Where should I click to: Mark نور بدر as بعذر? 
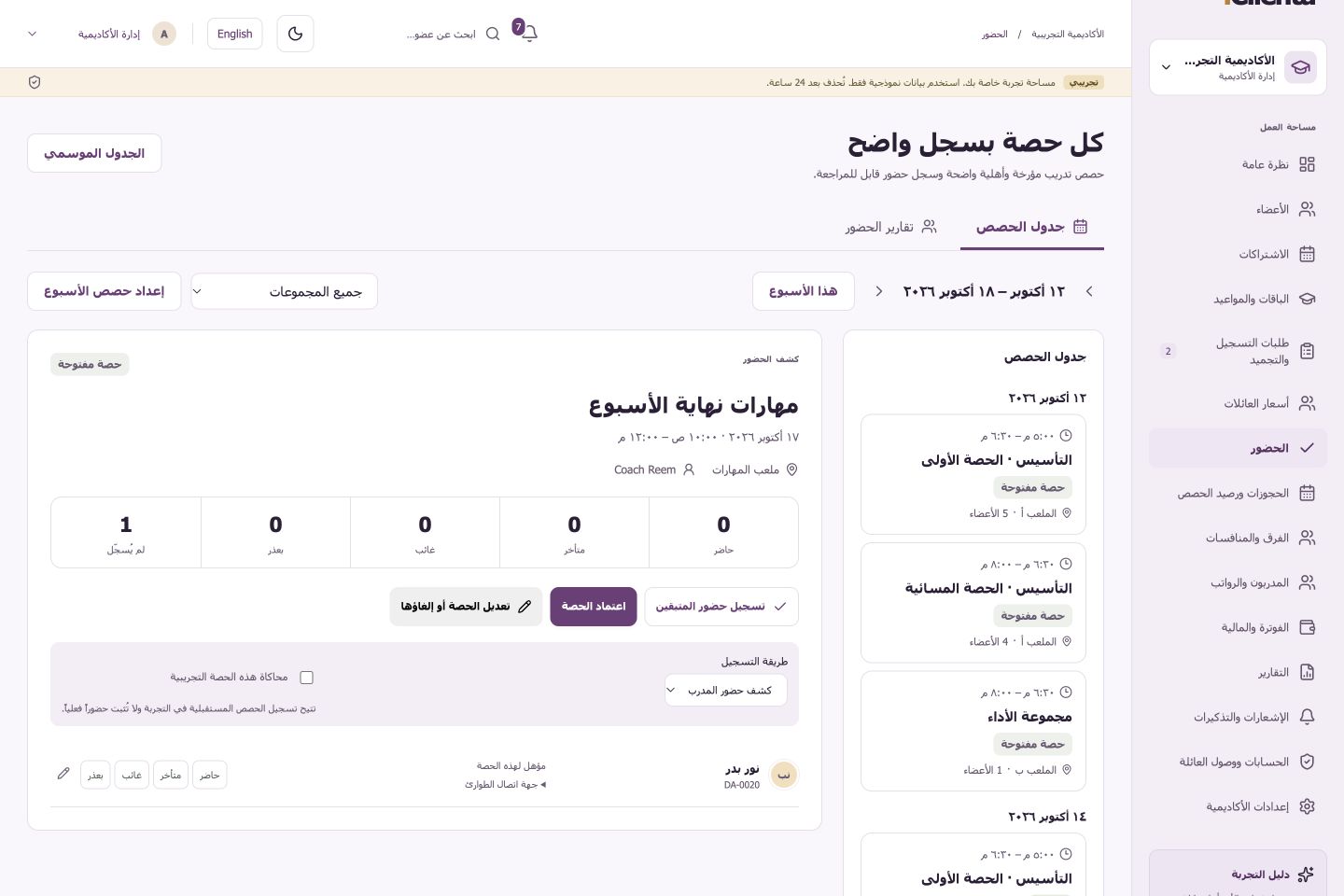(x=95, y=775)
